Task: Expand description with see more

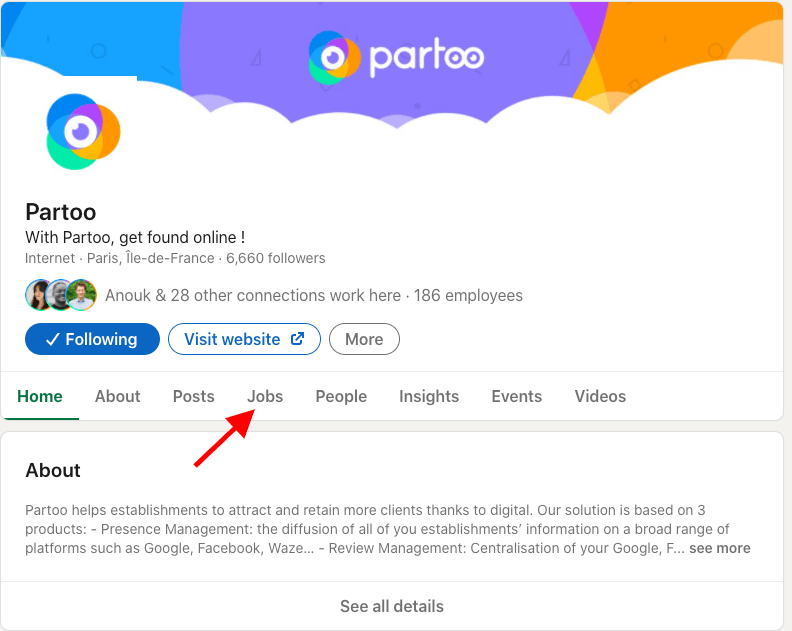Action: [x=720, y=548]
